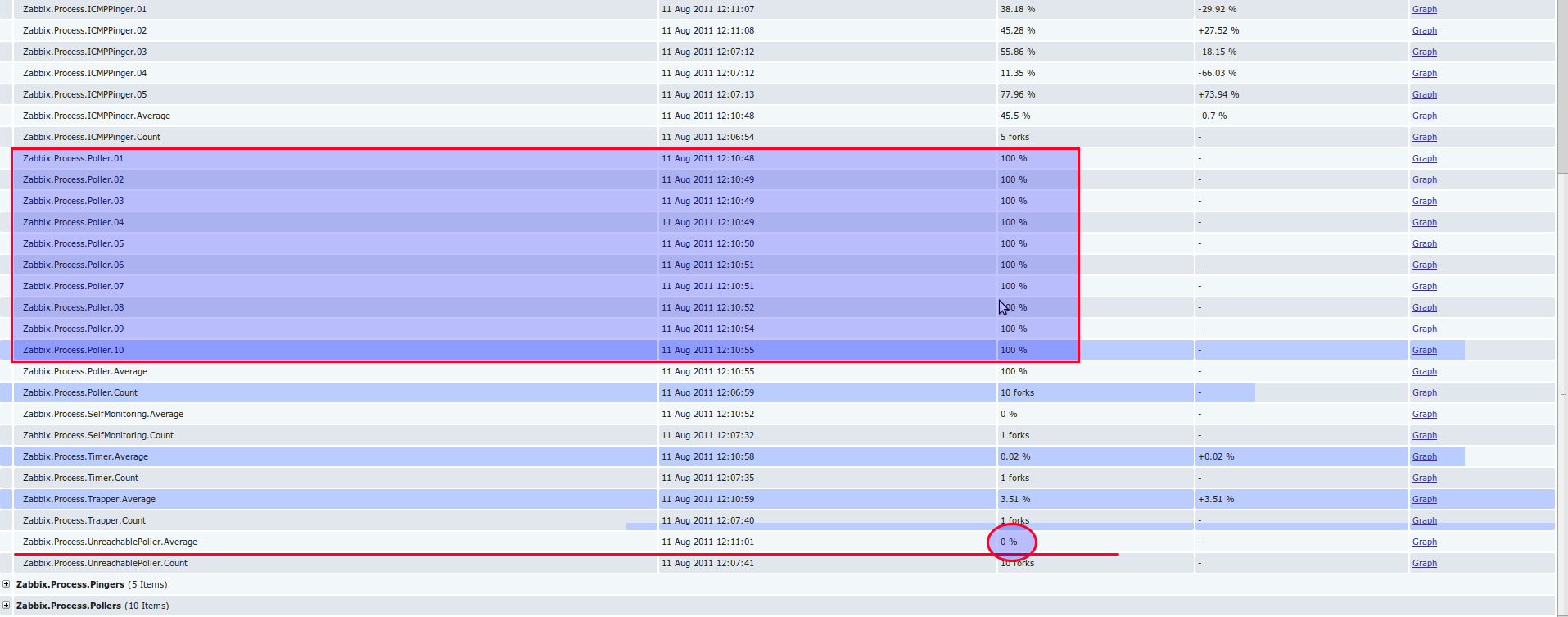Select the Zabbix.Process.Trapper.Average item name
This screenshot has height=617, width=1568.
[x=89, y=499]
